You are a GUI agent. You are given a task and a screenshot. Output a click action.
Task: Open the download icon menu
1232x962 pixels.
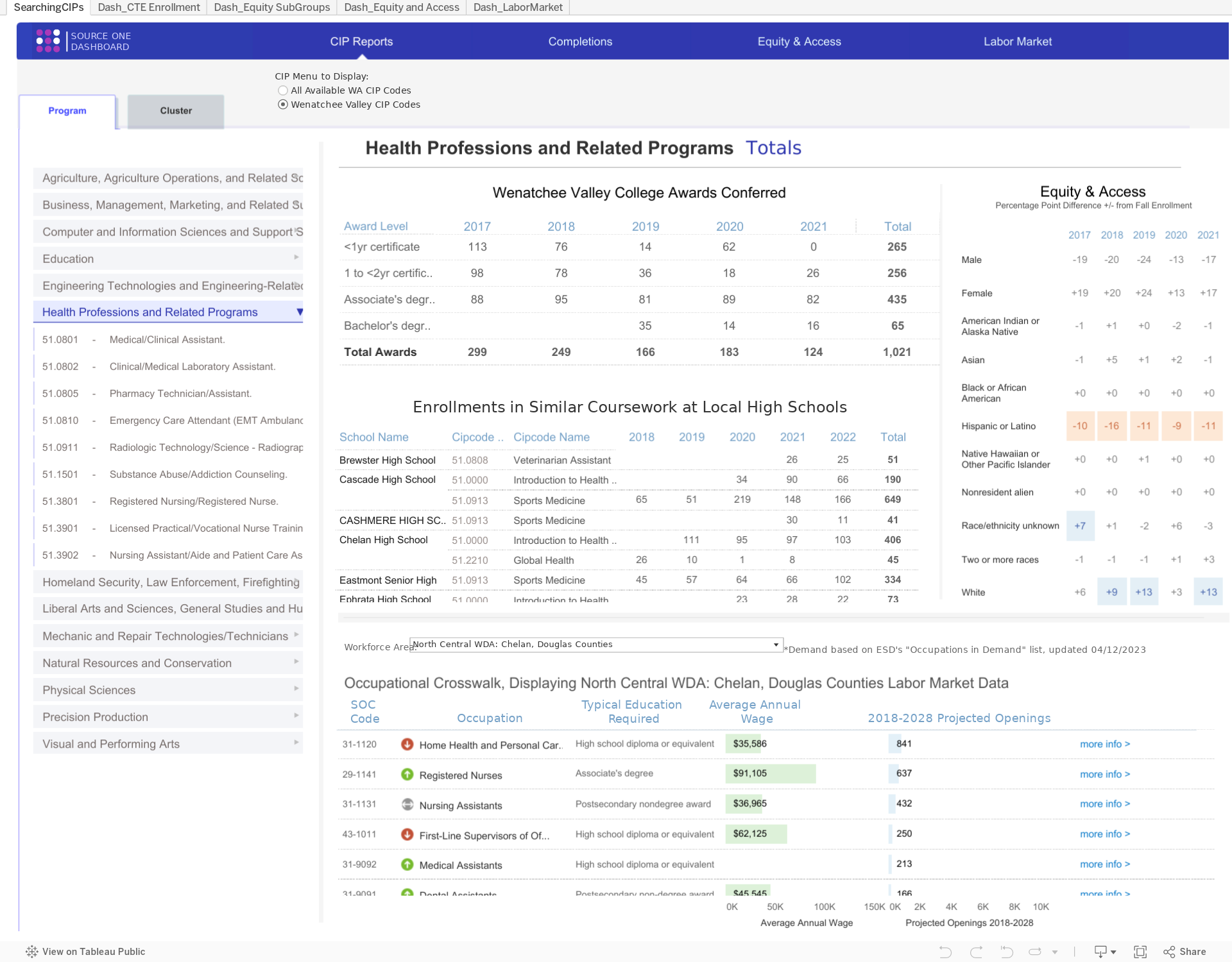tap(1104, 952)
